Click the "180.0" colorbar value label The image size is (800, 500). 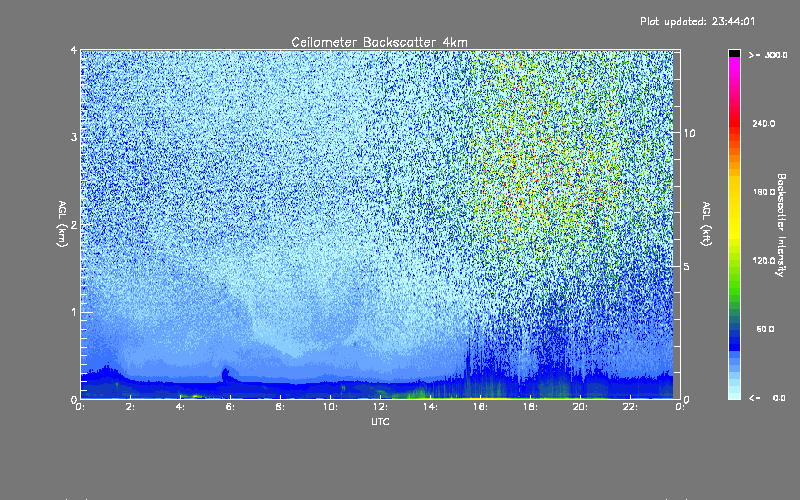764,192
